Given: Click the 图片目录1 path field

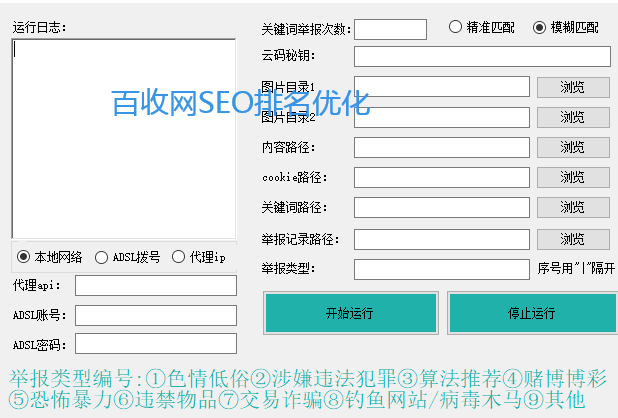Looking at the screenshot, I should point(441,87).
